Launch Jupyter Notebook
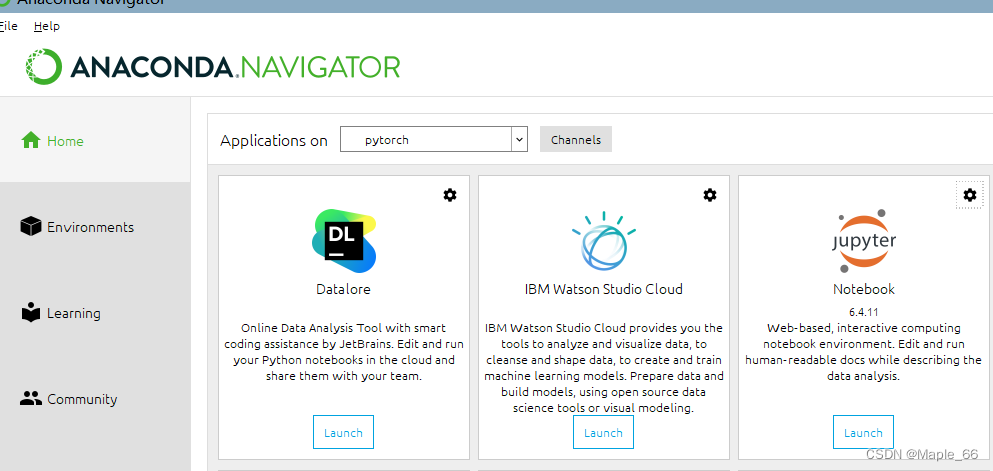The image size is (993, 471). pos(863,432)
